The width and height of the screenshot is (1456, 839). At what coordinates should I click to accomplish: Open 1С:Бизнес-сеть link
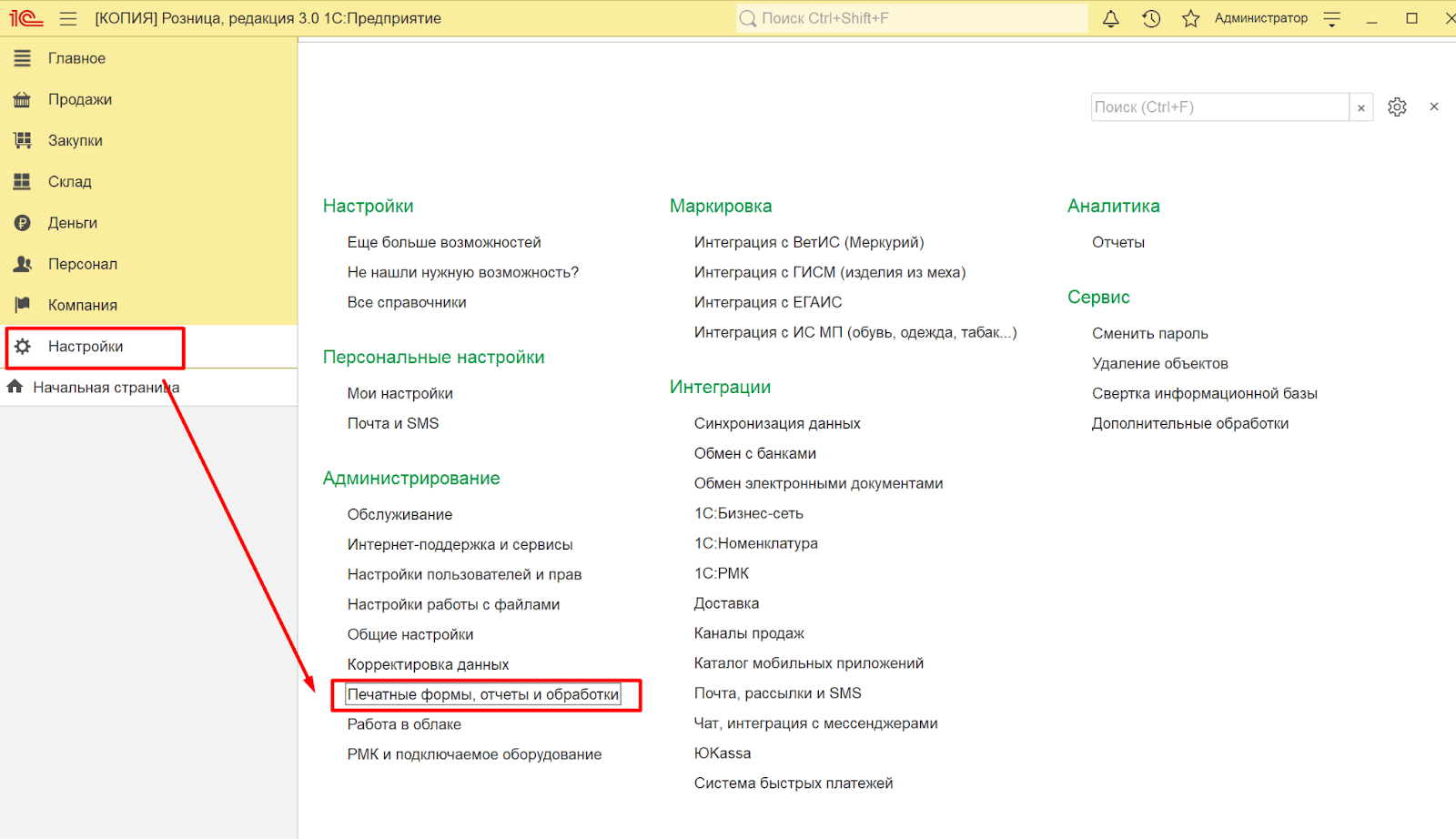coord(749,513)
